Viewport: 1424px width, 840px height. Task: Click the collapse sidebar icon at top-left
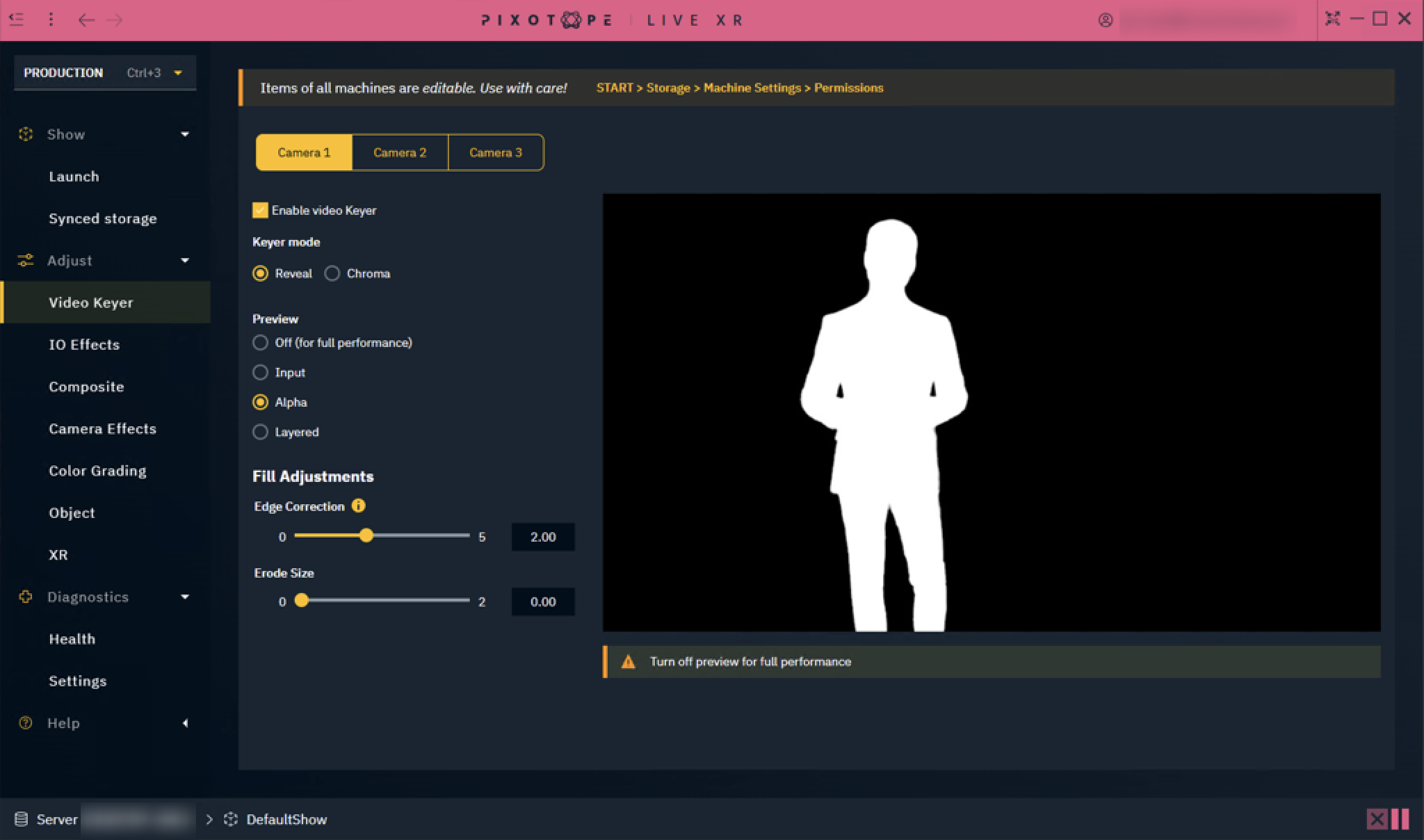pos(17,19)
